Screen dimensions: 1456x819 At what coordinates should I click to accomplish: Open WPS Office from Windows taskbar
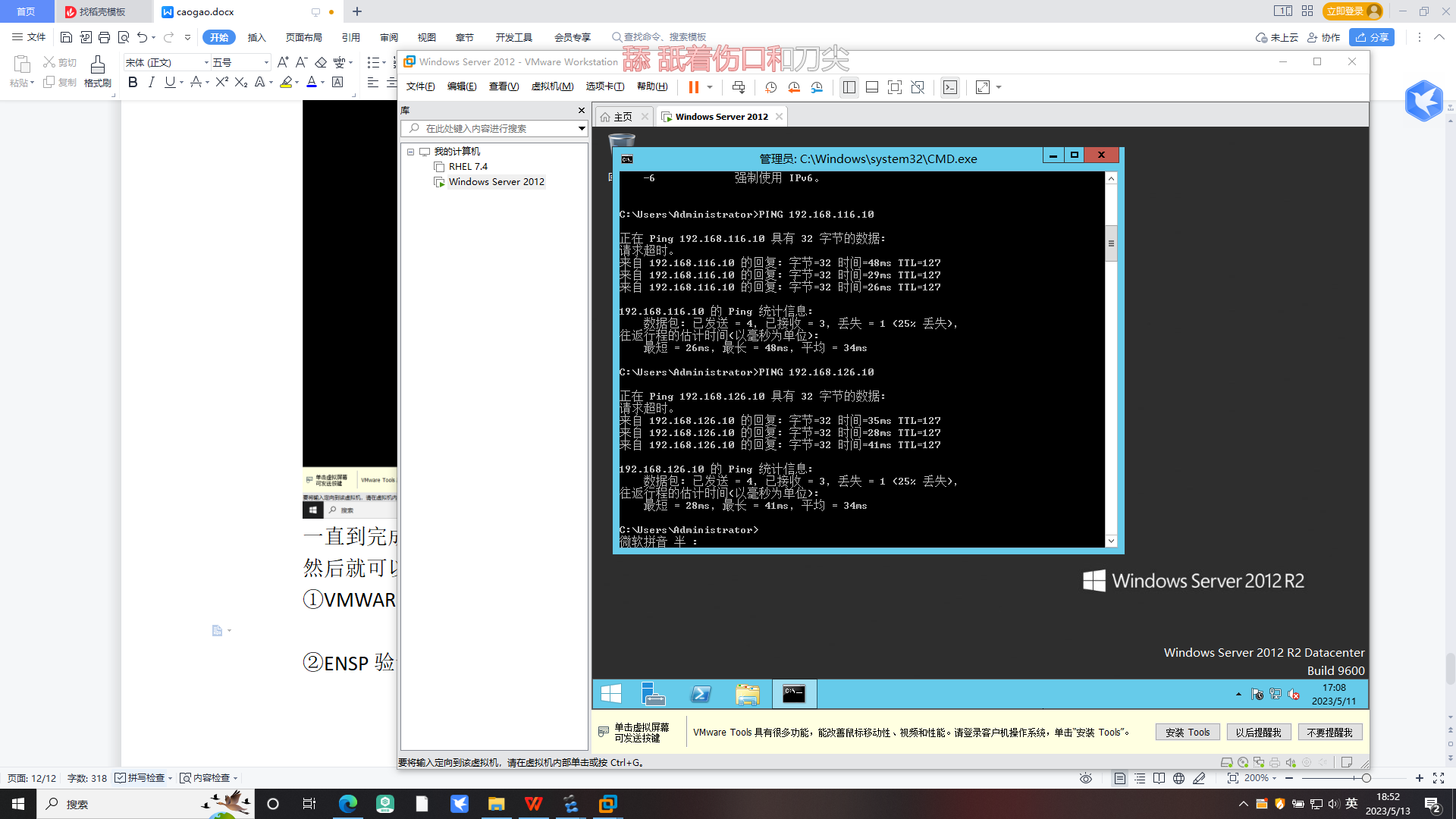pyautogui.click(x=534, y=804)
